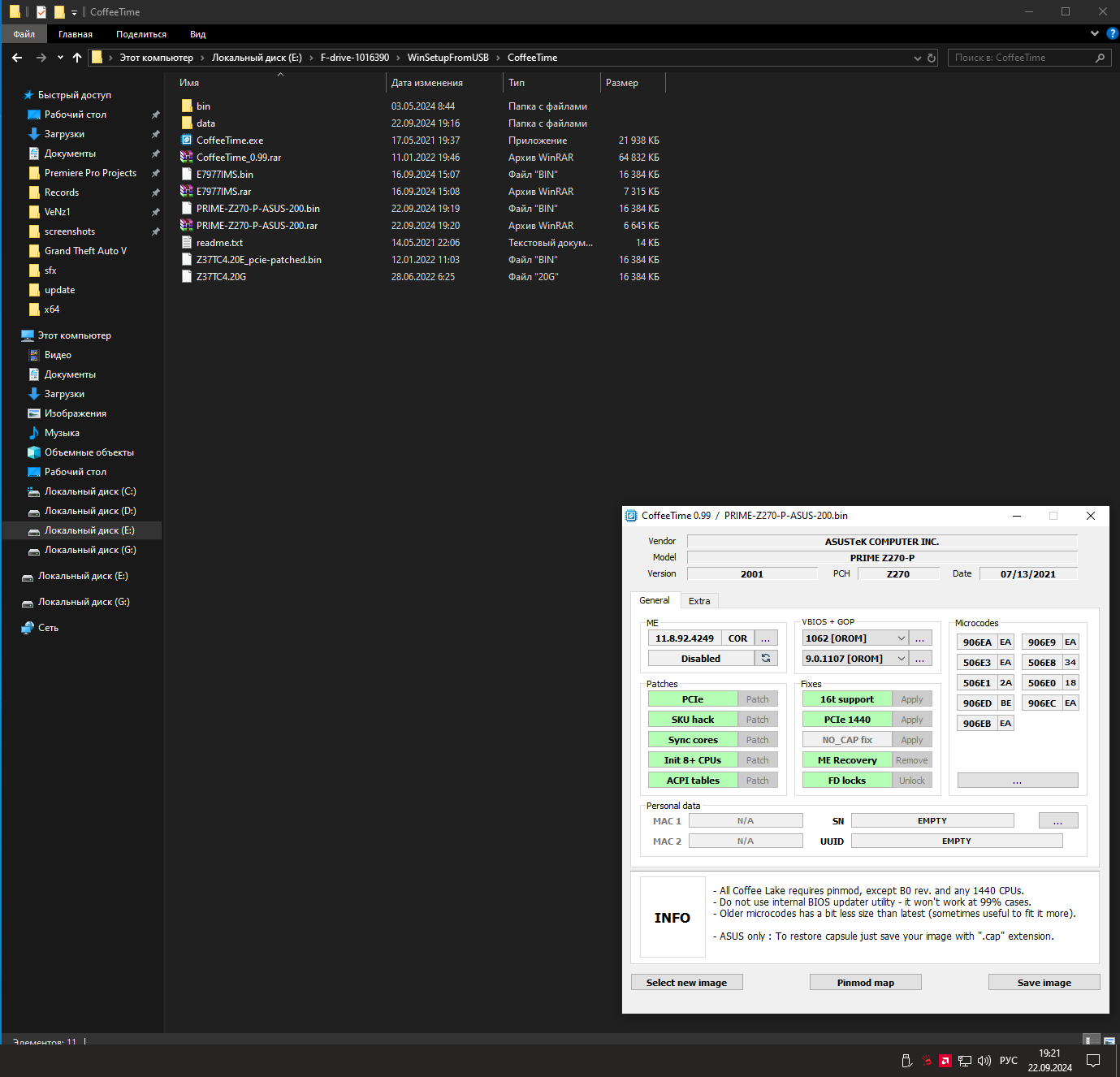Click the search magnifier icon in Explorer
The height and width of the screenshot is (1077, 1120).
[x=1101, y=58]
